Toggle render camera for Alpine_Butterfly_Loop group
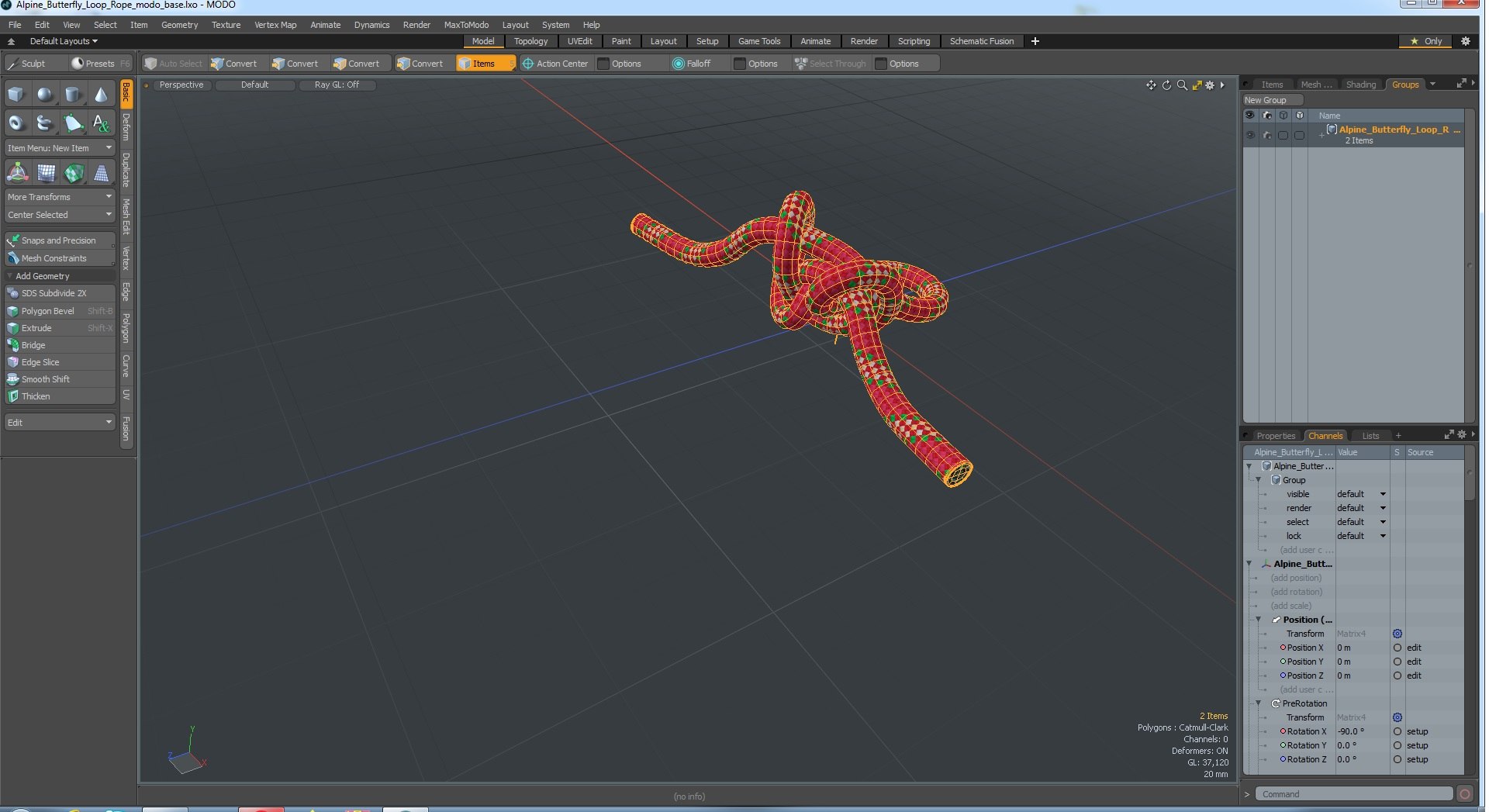 coord(1266,135)
